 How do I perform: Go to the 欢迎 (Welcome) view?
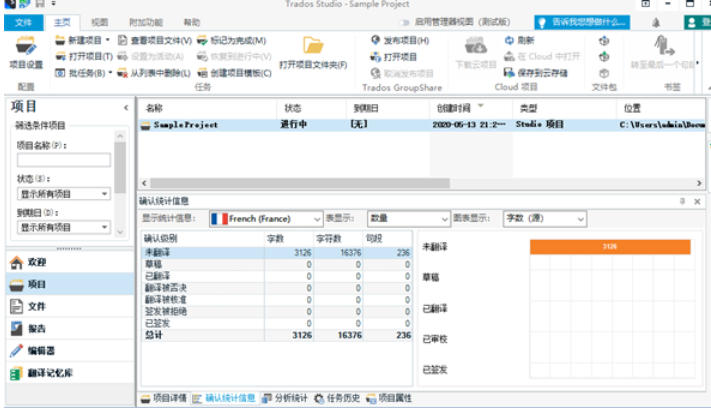coord(36,262)
